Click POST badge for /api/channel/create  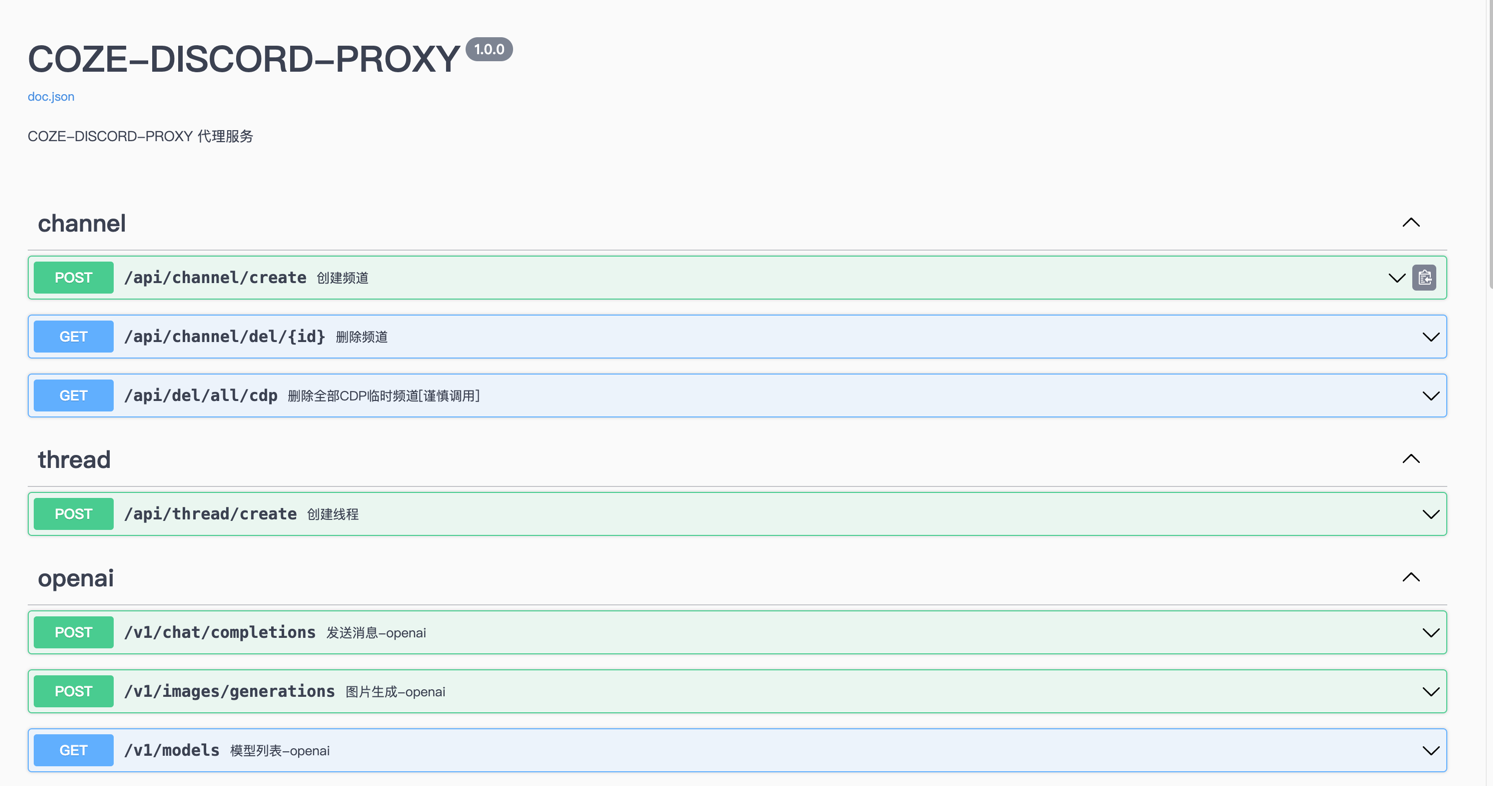coord(74,278)
